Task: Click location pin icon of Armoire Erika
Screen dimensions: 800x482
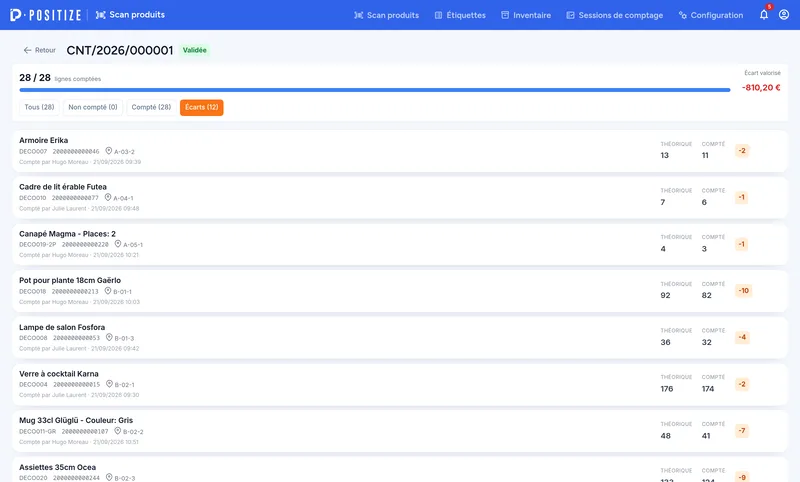Action: click(x=109, y=151)
